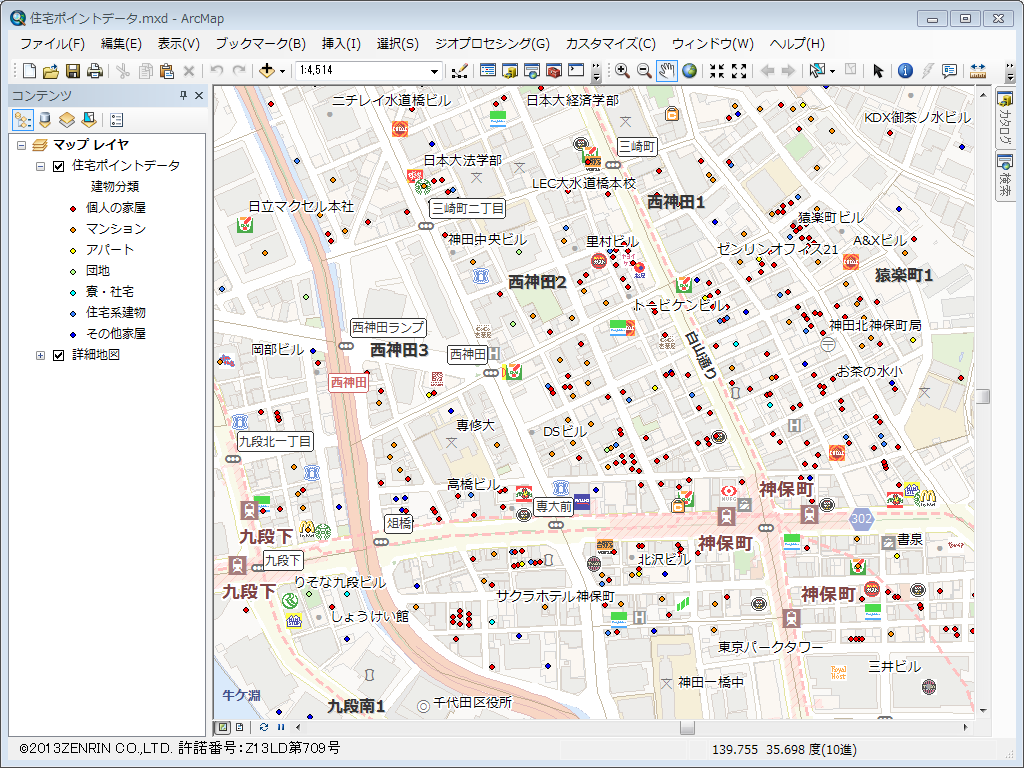Image resolution: width=1024 pixels, height=768 pixels.
Task: Toggle 詳細地図 layer visibility
Action: pyautogui.click(x=59, y=355)
